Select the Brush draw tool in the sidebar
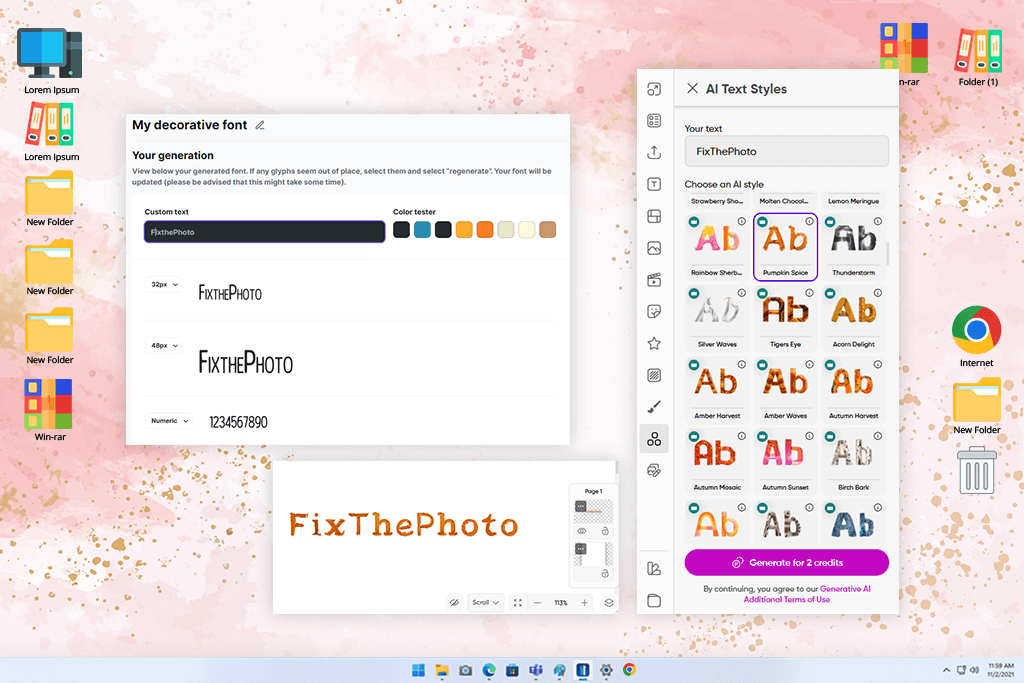The width and height of the screenshot is (1024, 683). tap(654, 407)
